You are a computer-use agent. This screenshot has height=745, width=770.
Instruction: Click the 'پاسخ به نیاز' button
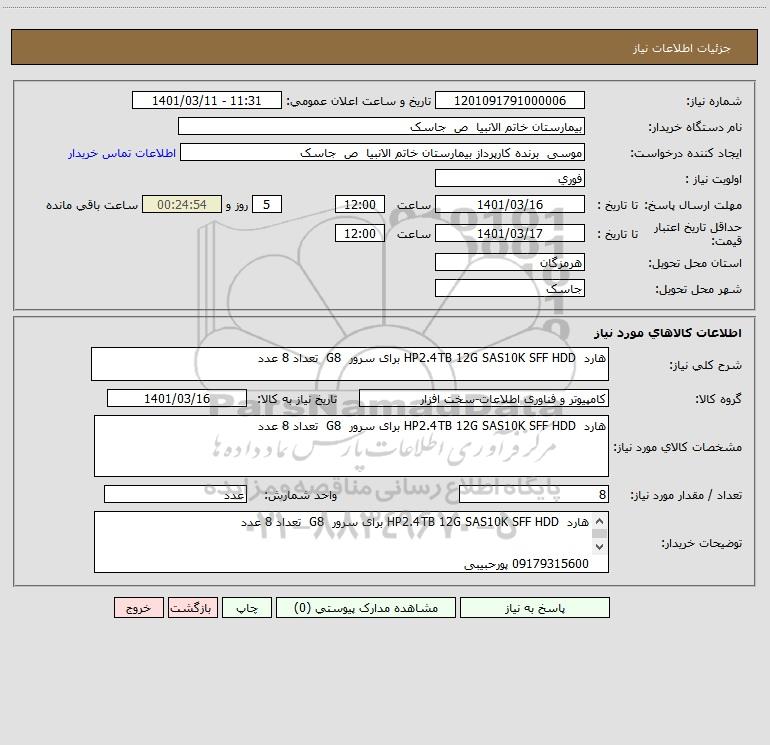coord(534,607)
